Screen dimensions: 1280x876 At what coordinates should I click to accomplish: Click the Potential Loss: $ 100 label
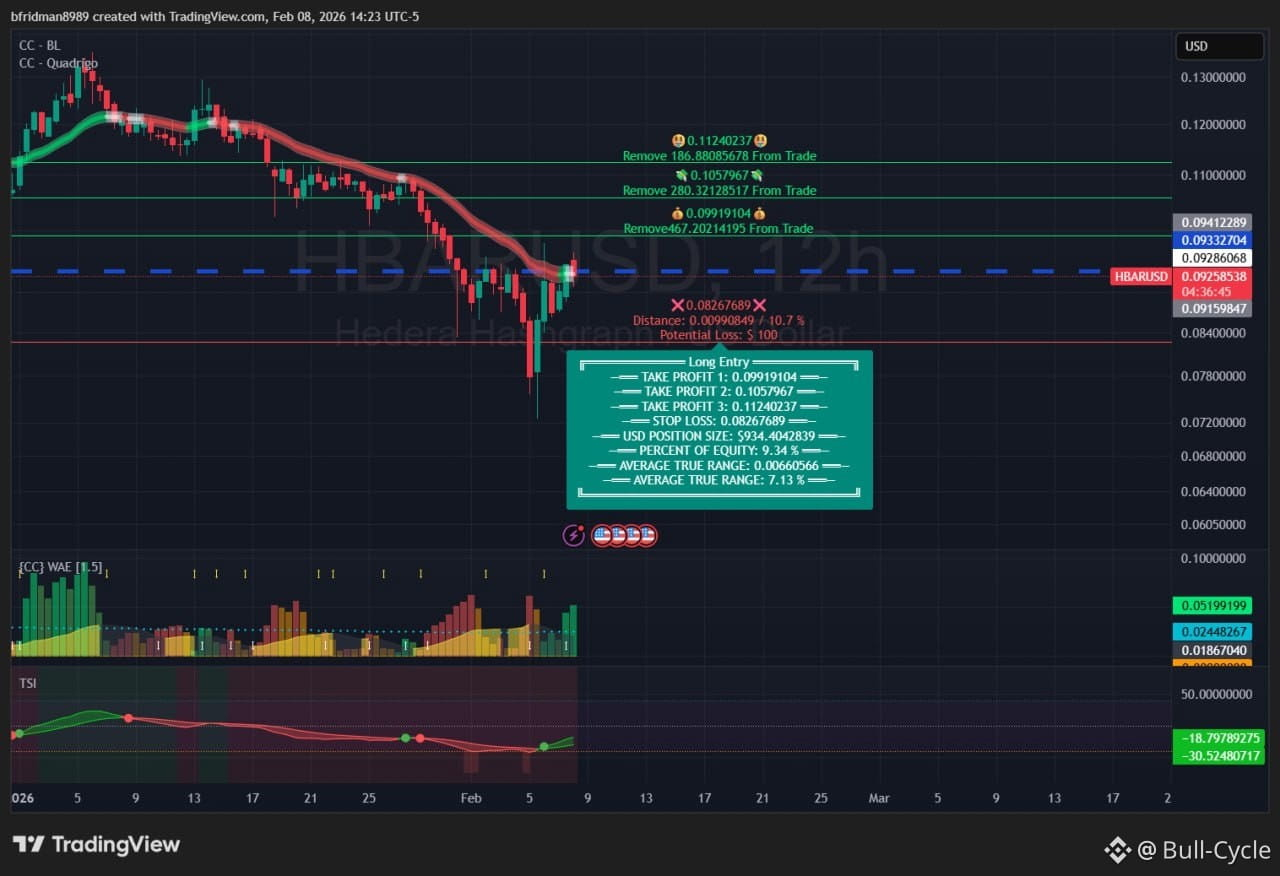[x=719, y=335]
